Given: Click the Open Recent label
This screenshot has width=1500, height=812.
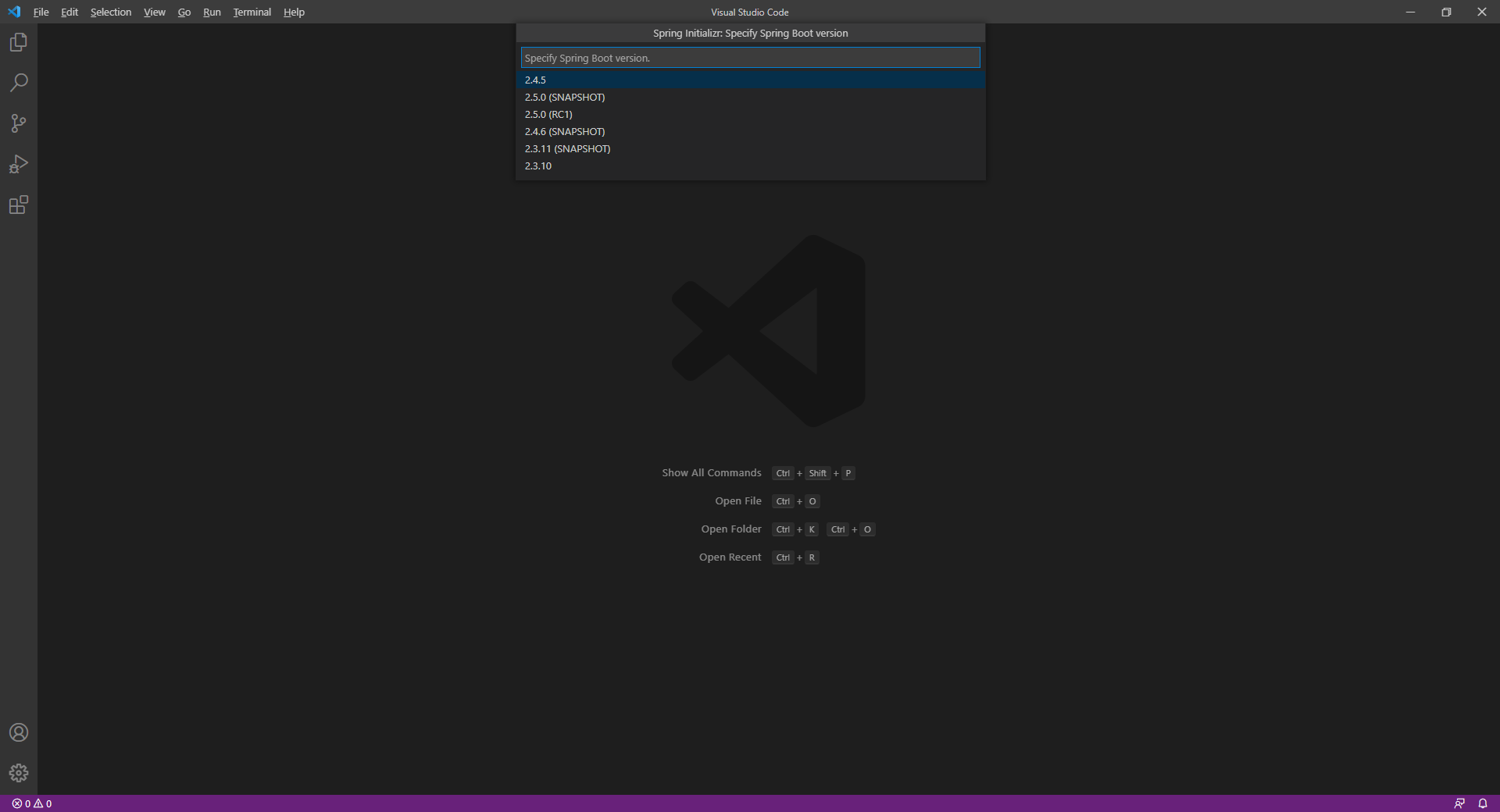Looking at the screenshot, I should click(730, 557).
